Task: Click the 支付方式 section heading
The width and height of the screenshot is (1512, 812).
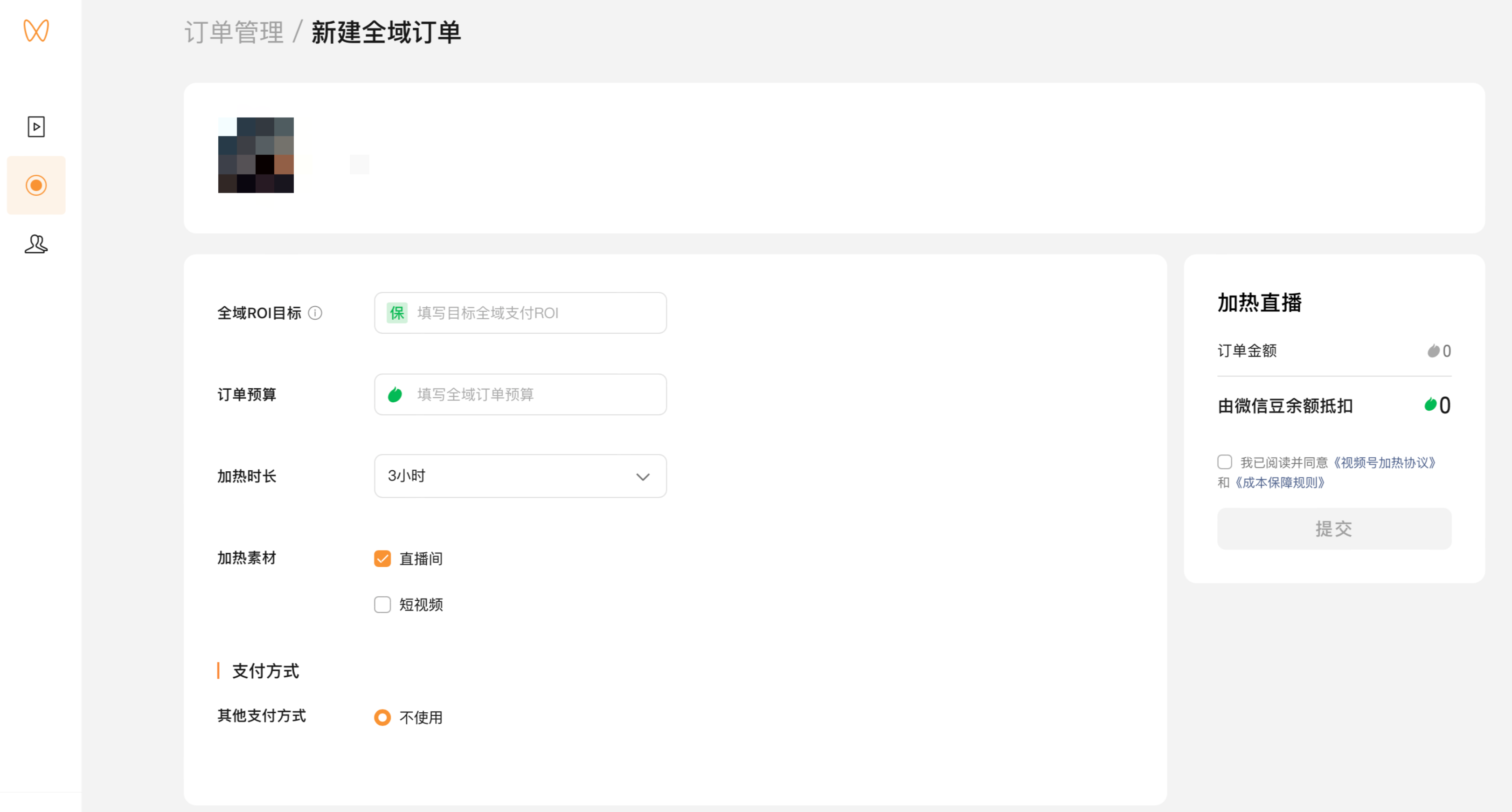Action: pyautogui.click(x=265, y=671)
